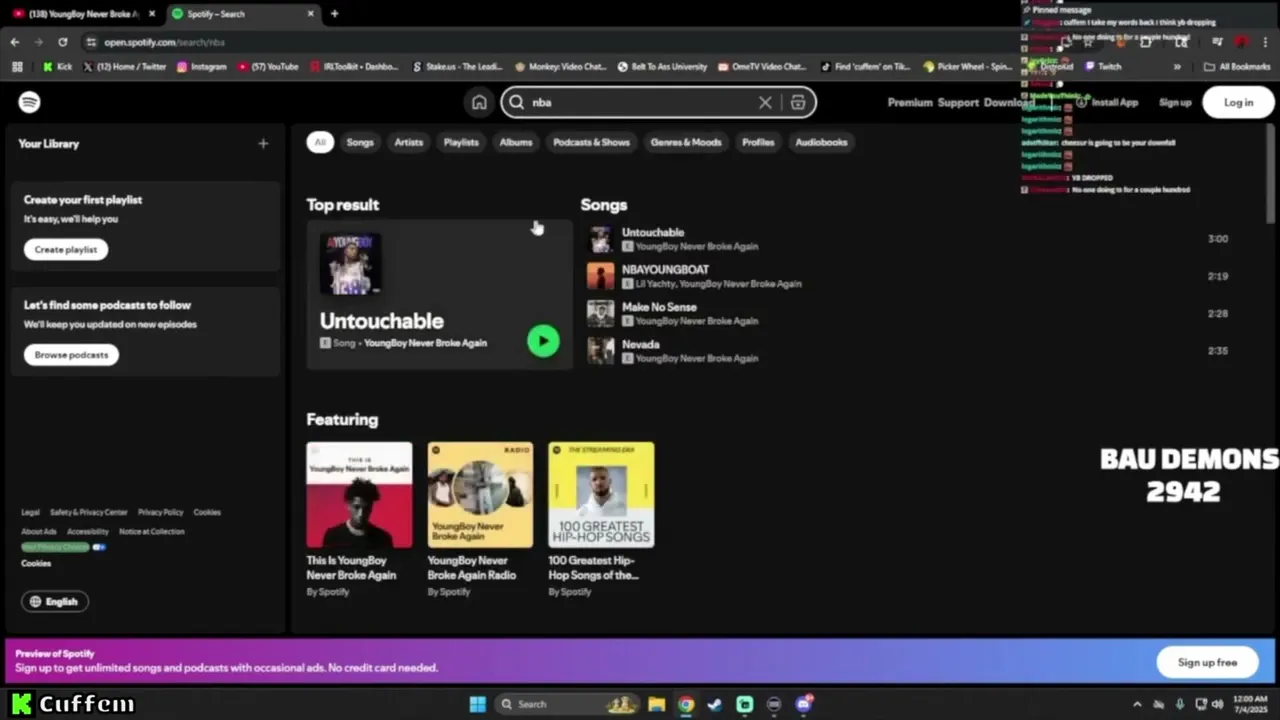Open the Kick bookmark
Screen dimensions: 1280x720
pyautogui.click(x=57, y=67)
